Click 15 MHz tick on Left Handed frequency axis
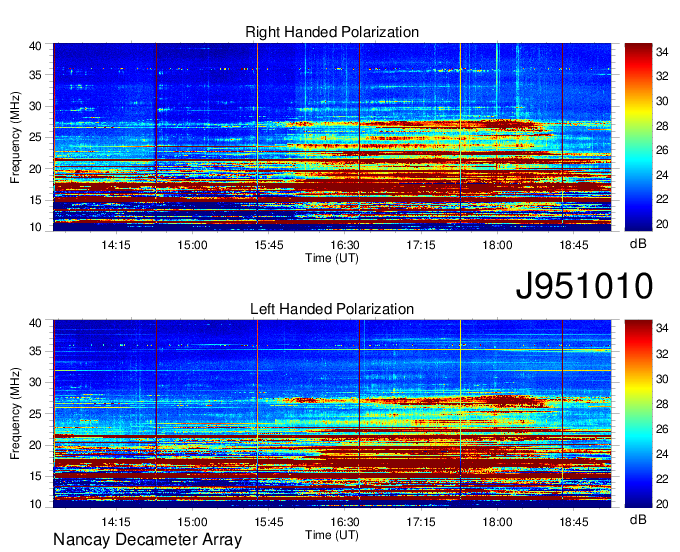 coord(35,477)
